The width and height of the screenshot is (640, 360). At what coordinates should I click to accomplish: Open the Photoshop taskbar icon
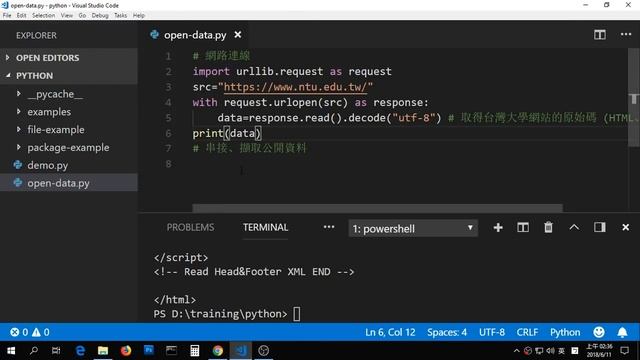[149, 350]
